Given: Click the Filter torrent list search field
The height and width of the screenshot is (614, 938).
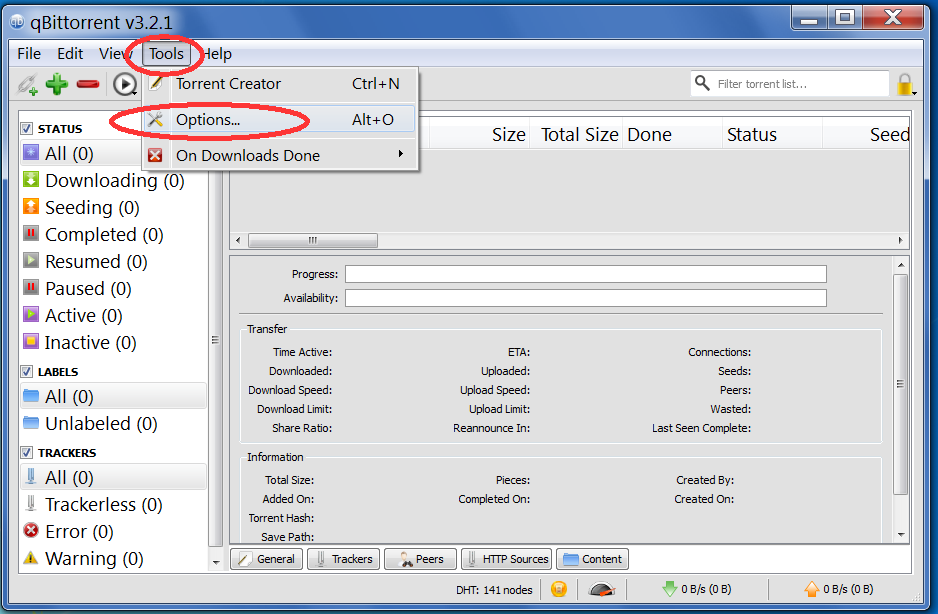Looking at the screenshot, I should [x=790, y=84].
